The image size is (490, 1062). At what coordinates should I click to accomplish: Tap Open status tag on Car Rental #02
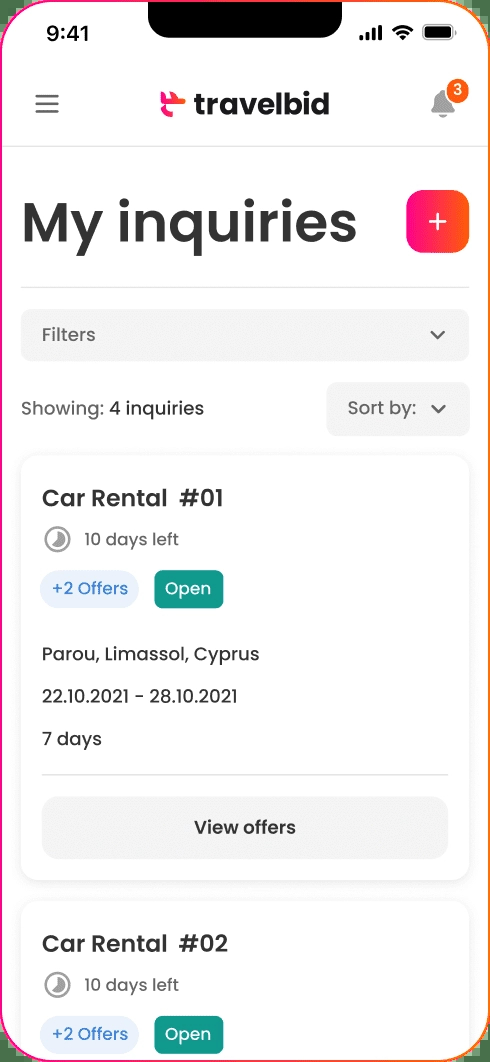pyautogui.click(x=188, y=1035)
